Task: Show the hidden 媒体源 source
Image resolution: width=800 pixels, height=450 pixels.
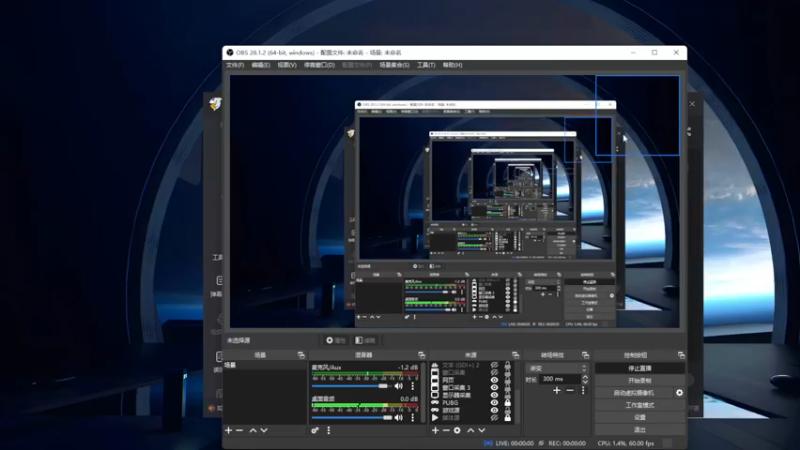Action: coord(494,418)
